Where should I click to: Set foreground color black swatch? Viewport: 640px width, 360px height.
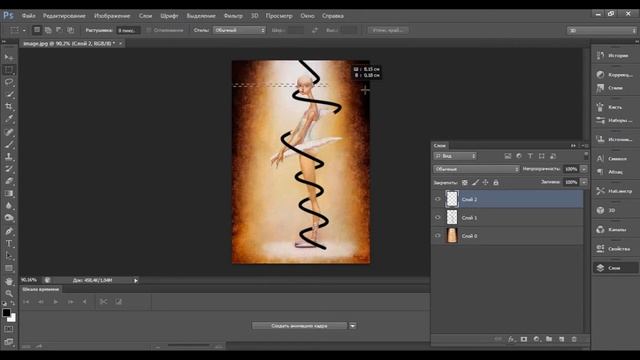6,313
